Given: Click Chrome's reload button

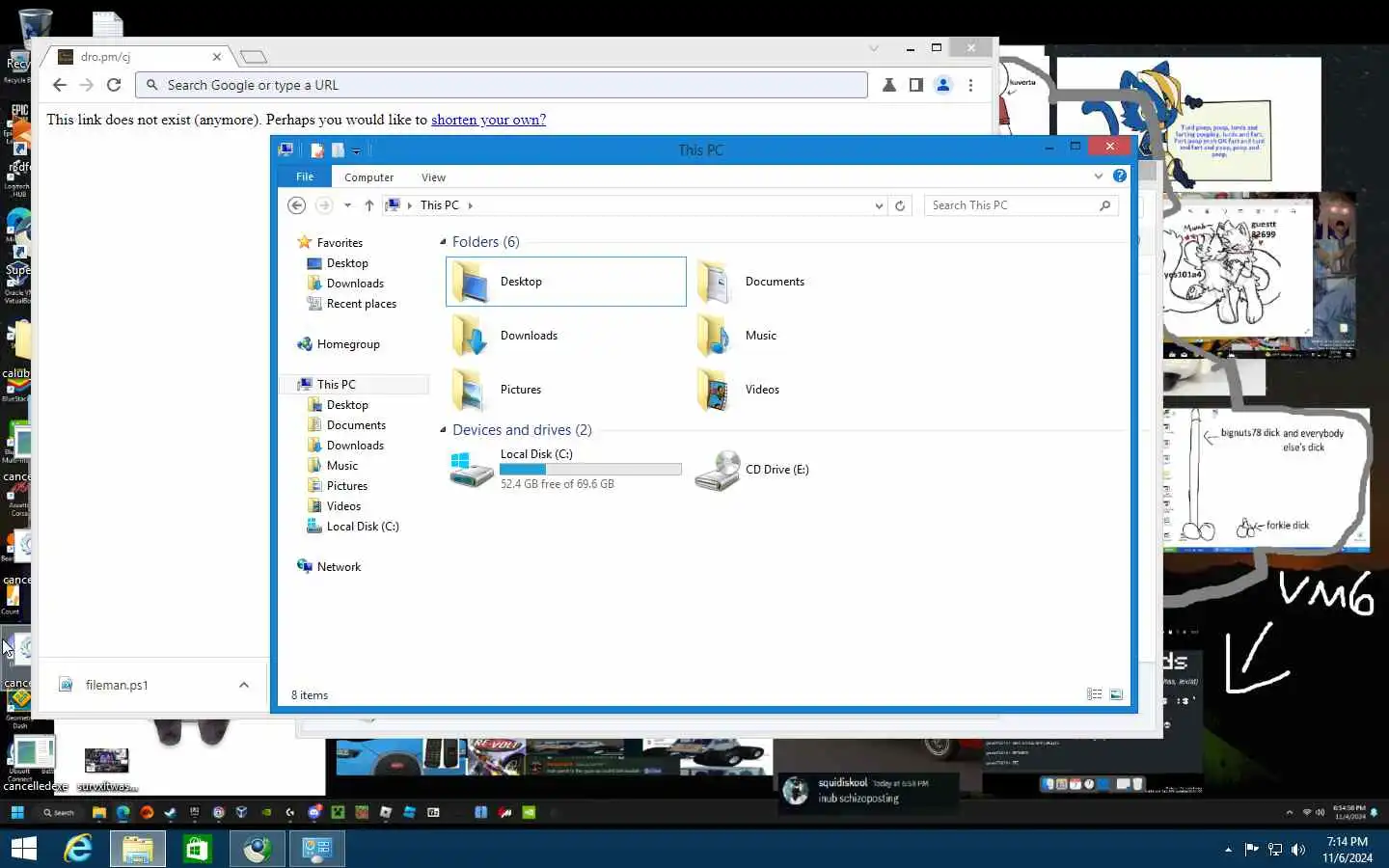Looking at the screenshot, I should 114,85.
